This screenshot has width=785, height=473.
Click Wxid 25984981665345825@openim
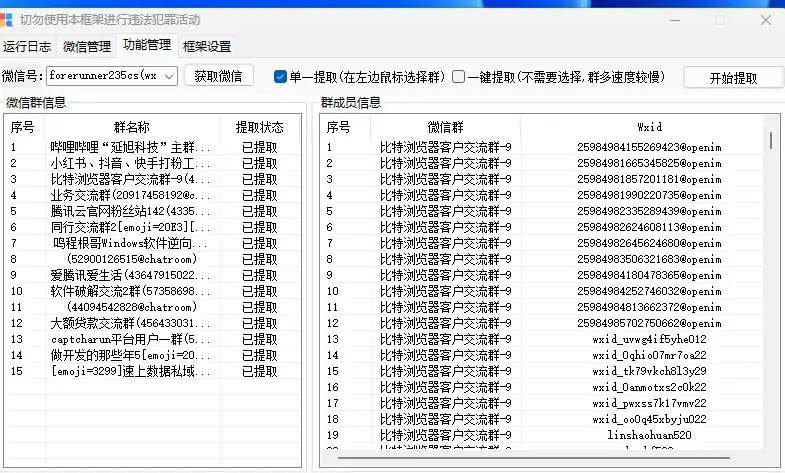point(649,164)
